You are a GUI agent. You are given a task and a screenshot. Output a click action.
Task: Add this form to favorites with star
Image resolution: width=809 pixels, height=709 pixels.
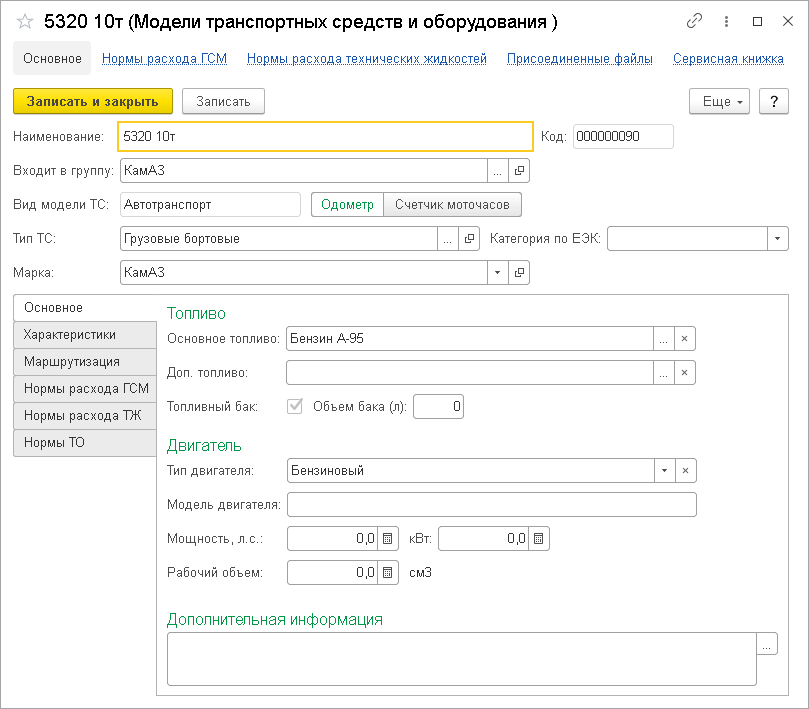(24, 22)
